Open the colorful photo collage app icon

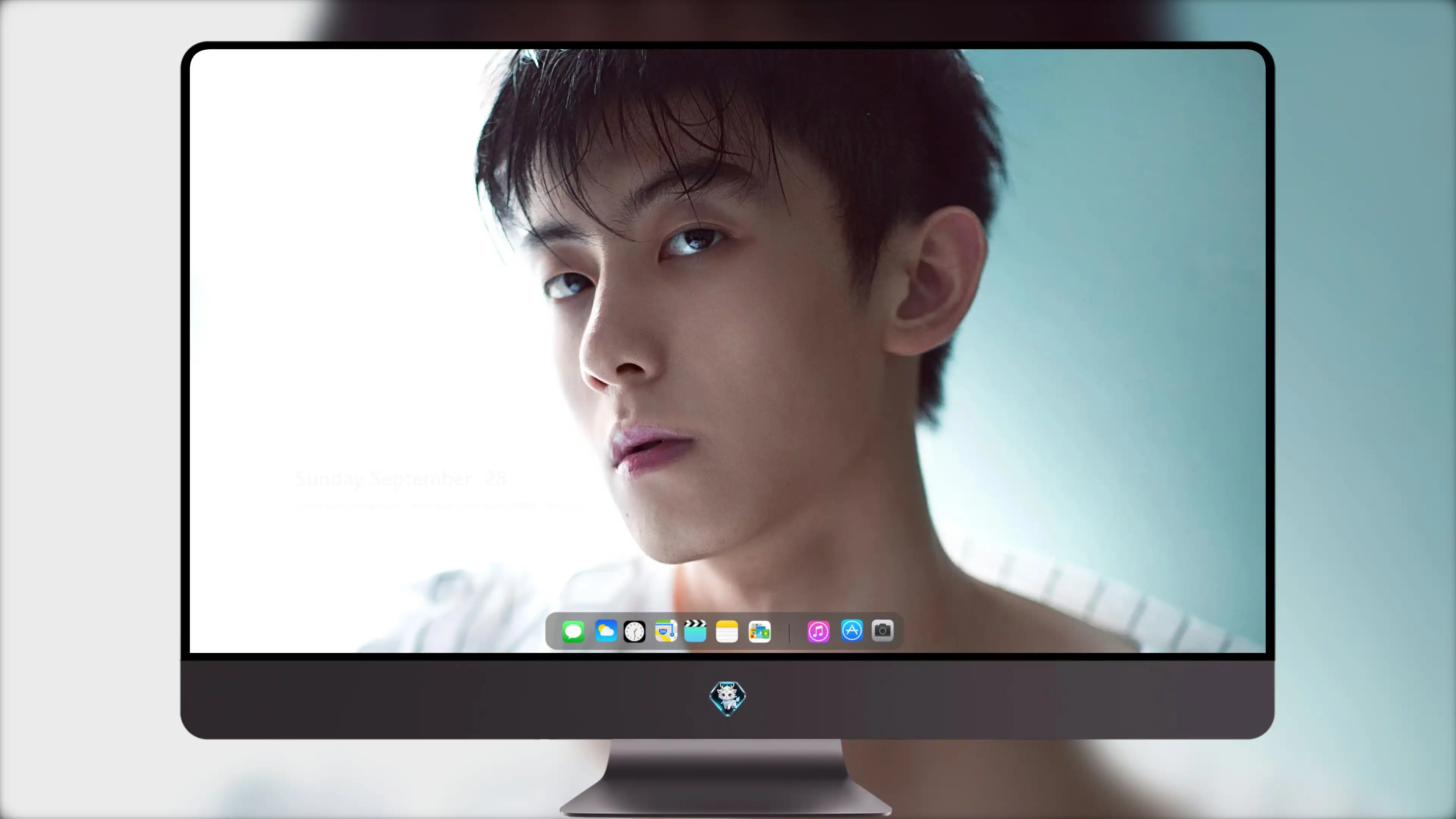[759, 631]
